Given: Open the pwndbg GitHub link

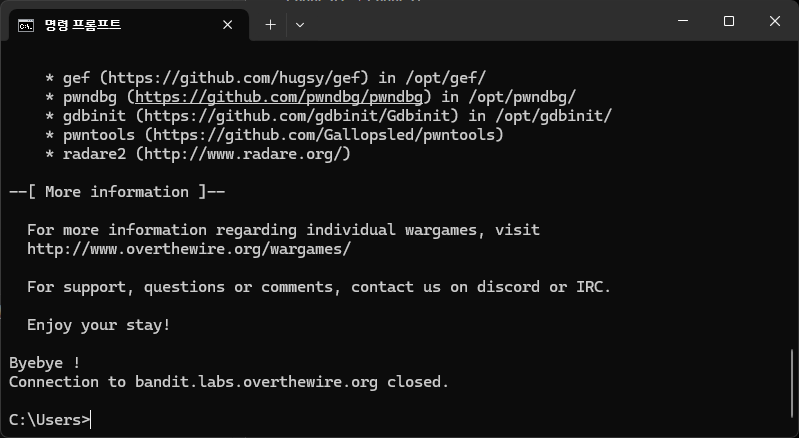Looking at the screenshot, I should pyautogui.click(x=279, y=97).
